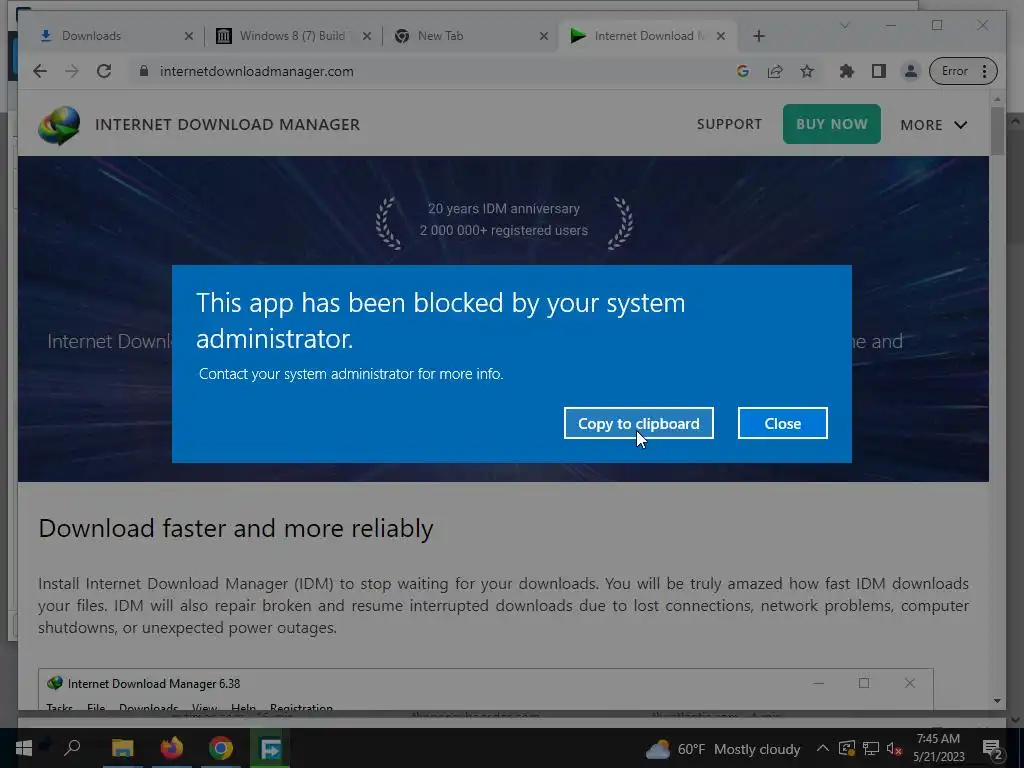
Task: Open the clock showing 7:45 AM
Action: click(938, 748)
